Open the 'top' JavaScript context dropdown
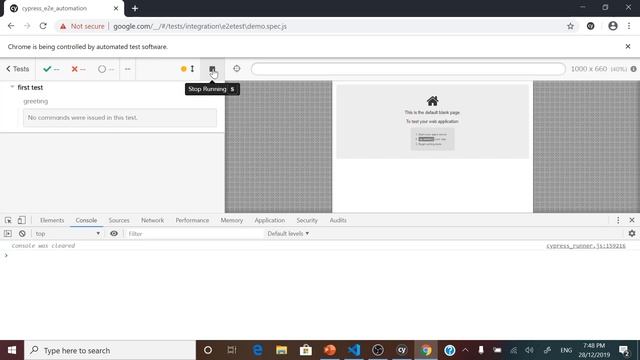The height and width of the screenshot is (360, 640). (x=67, y=233)
